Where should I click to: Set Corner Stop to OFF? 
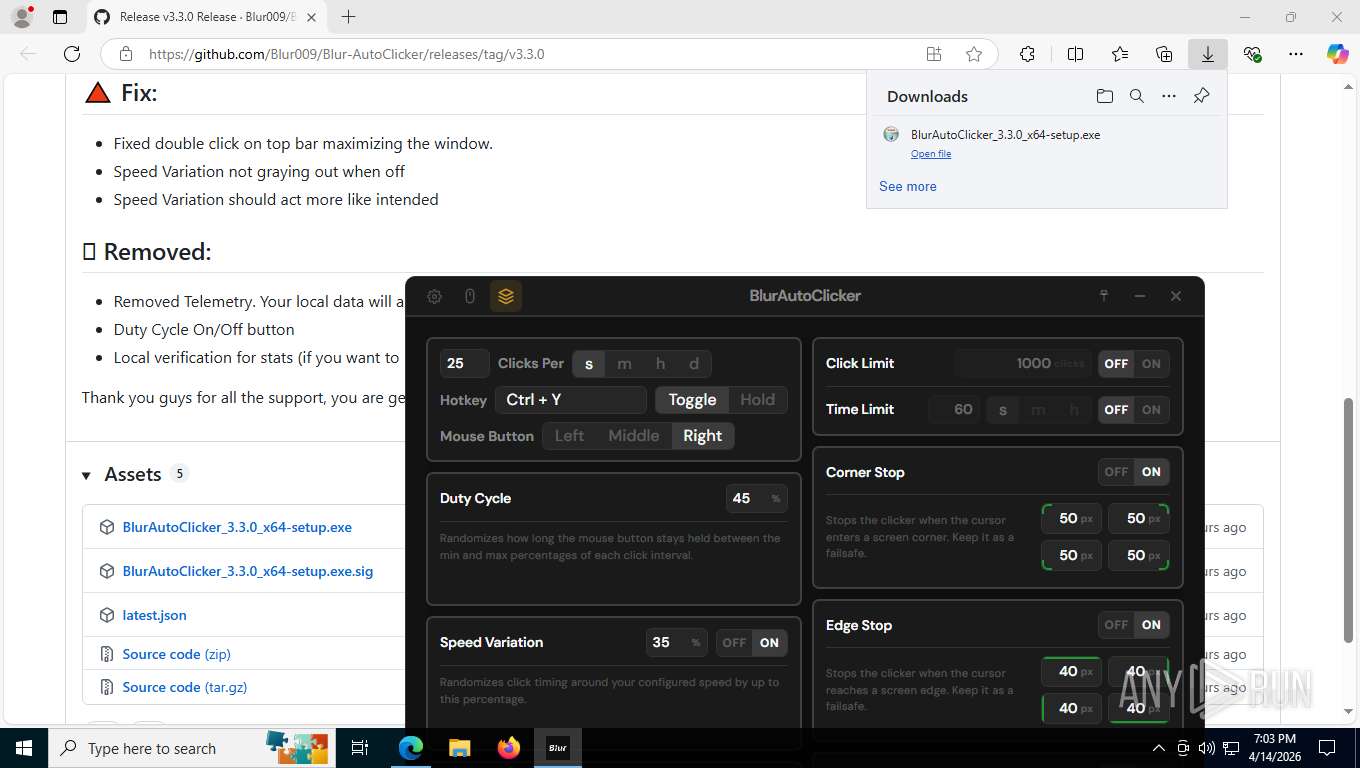1116,472
